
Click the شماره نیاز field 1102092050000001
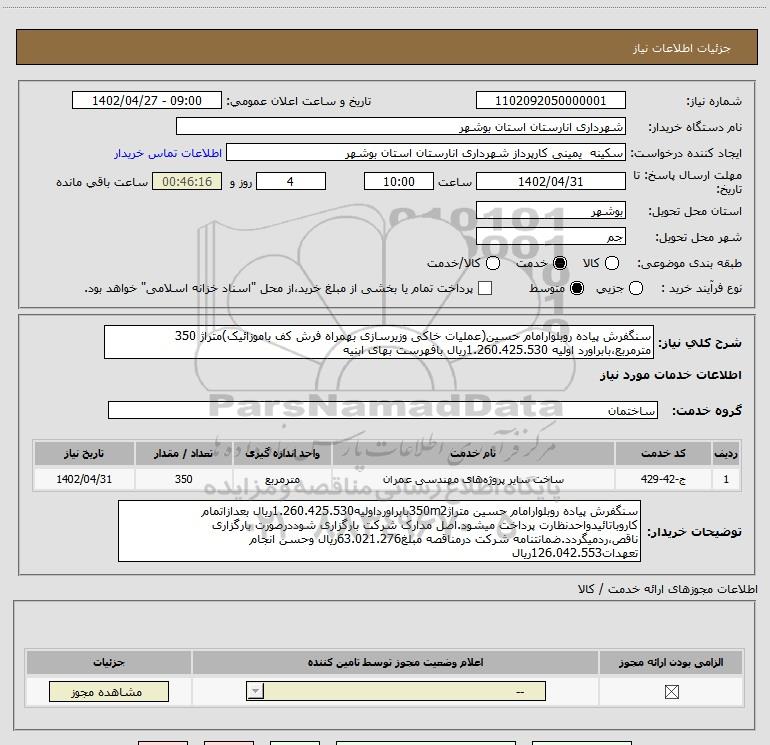click(x=550, y=100)
